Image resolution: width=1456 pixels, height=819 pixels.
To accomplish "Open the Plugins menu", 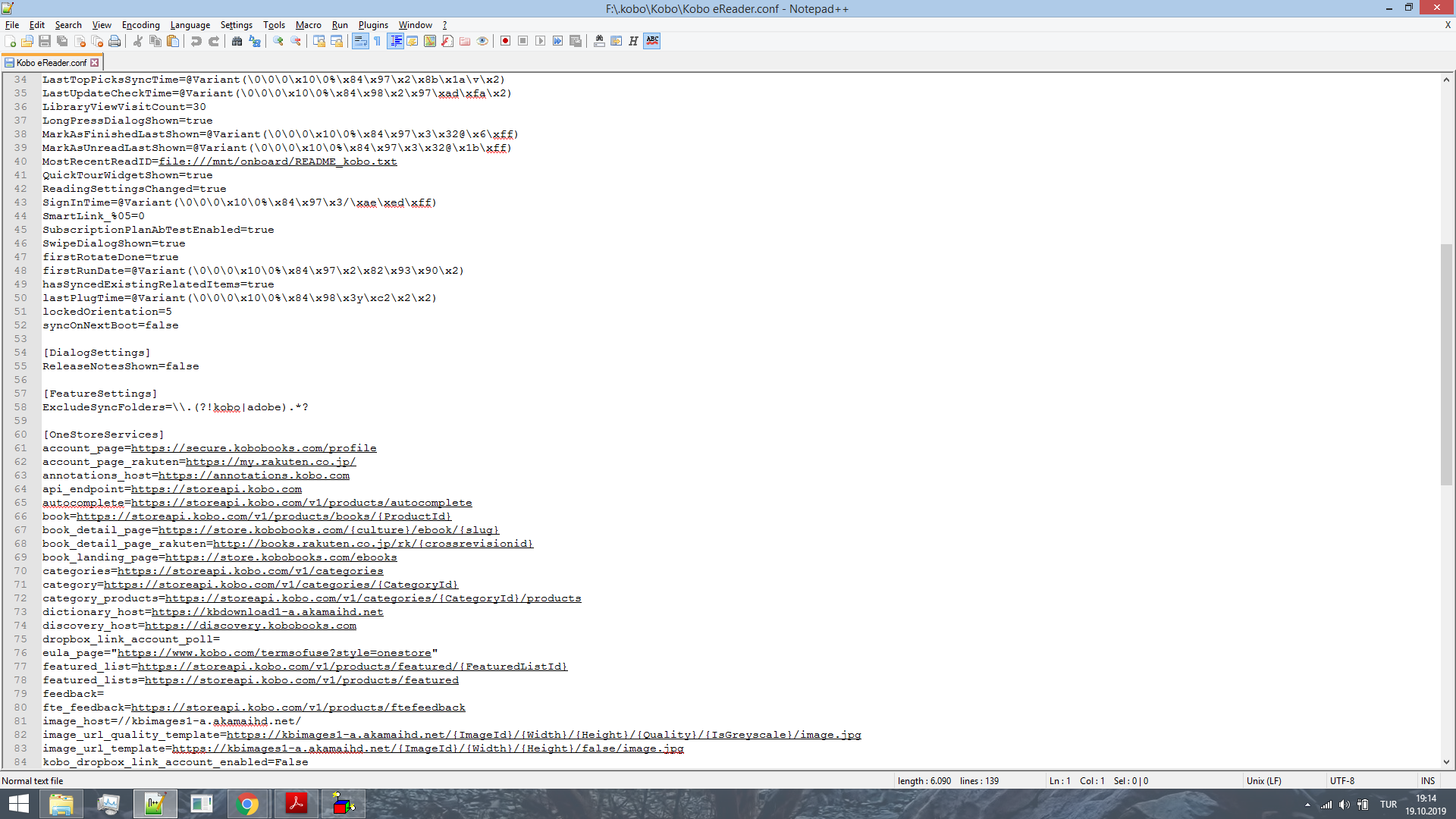I will pyautogui.click(x=372, y=25).
